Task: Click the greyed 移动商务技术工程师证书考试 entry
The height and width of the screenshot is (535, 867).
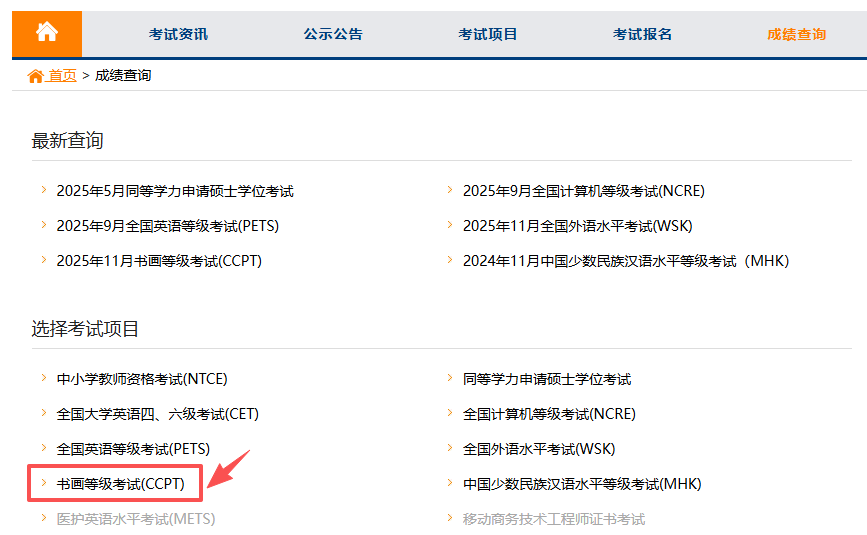Action: pos(554,519)
